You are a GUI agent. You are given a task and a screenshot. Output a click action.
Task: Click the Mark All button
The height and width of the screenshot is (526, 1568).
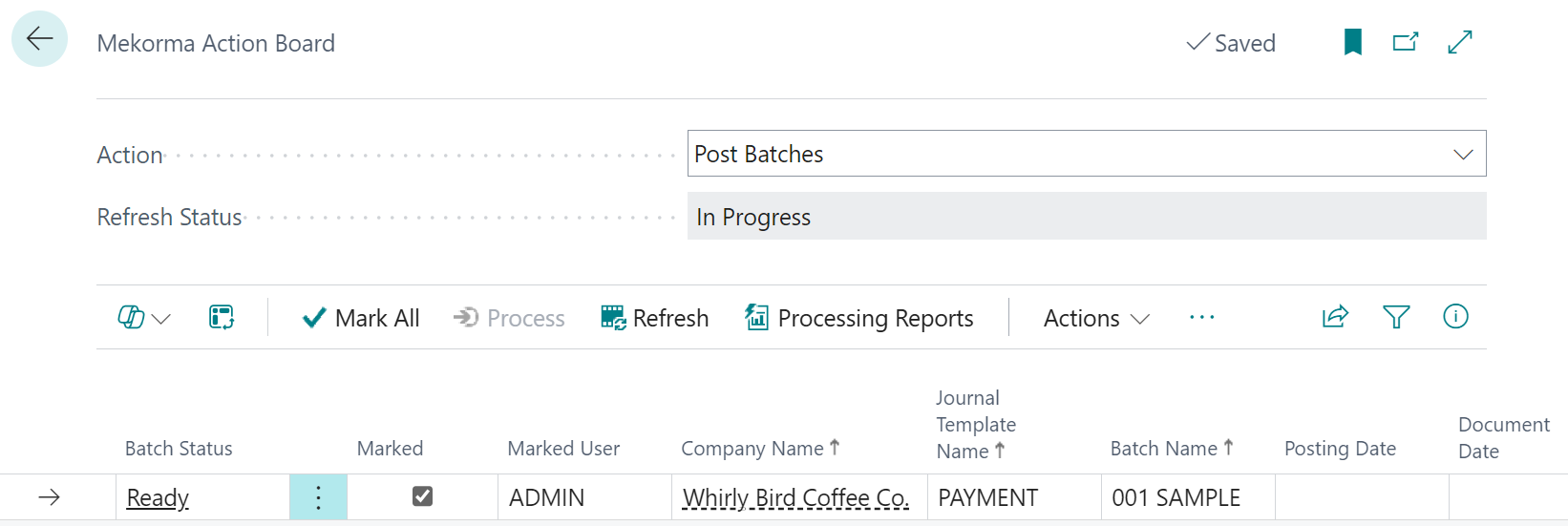(x=361, y=318)
